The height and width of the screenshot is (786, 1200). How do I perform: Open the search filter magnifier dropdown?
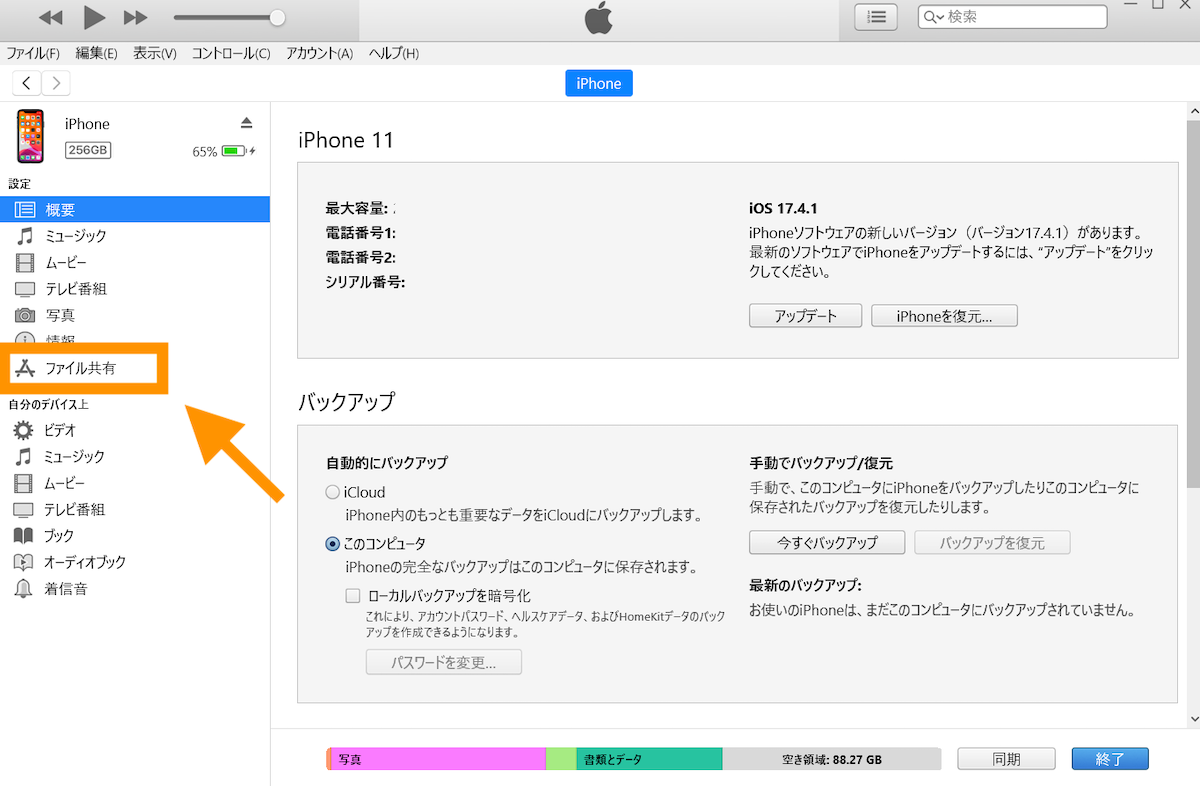pyautogui.click(x=932, y=16)
